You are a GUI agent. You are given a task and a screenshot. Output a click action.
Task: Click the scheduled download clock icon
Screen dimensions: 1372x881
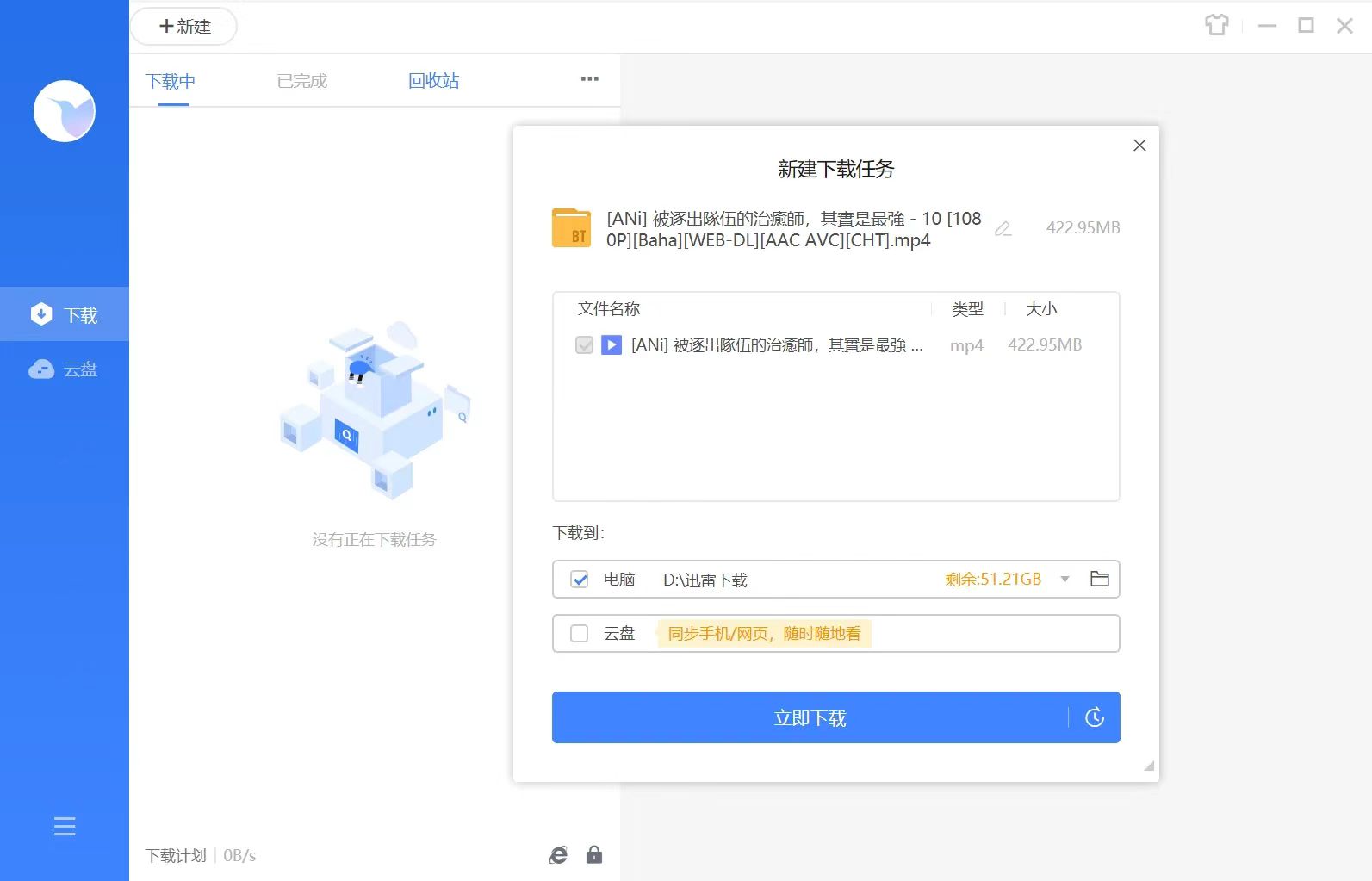click(1094, 717)
